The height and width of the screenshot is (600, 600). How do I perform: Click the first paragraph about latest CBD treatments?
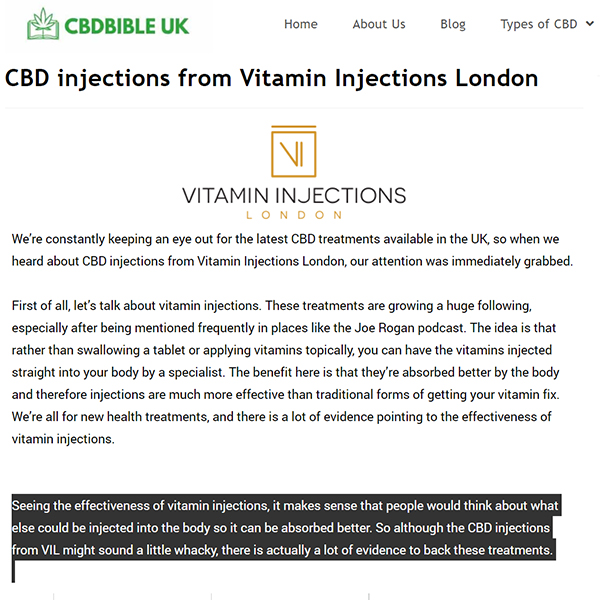(292, 250)
